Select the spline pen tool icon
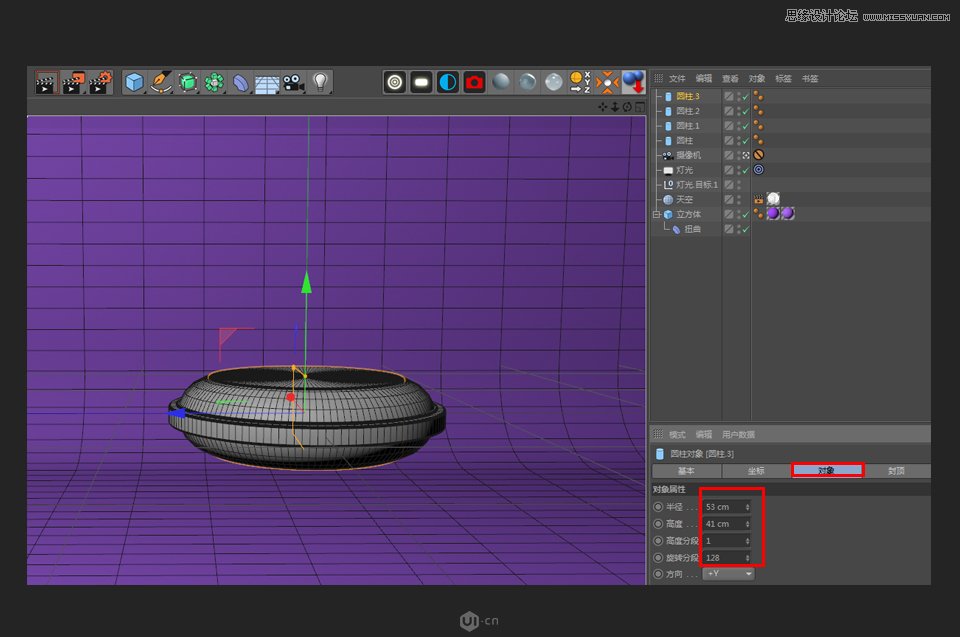This screenshot has width=960, height=637. 160,81
